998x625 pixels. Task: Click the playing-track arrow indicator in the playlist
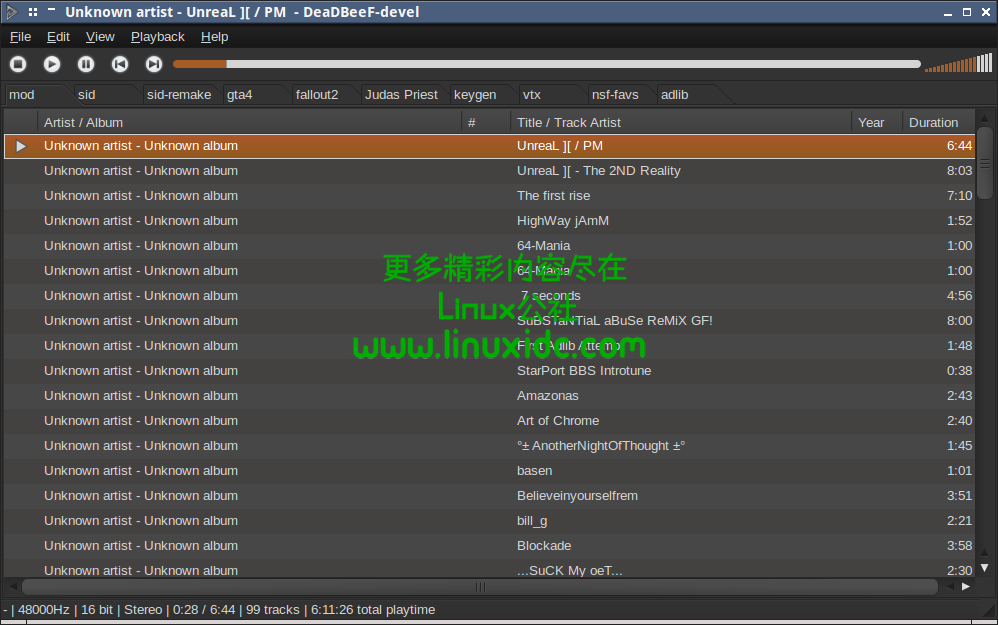tap(20, 145)
